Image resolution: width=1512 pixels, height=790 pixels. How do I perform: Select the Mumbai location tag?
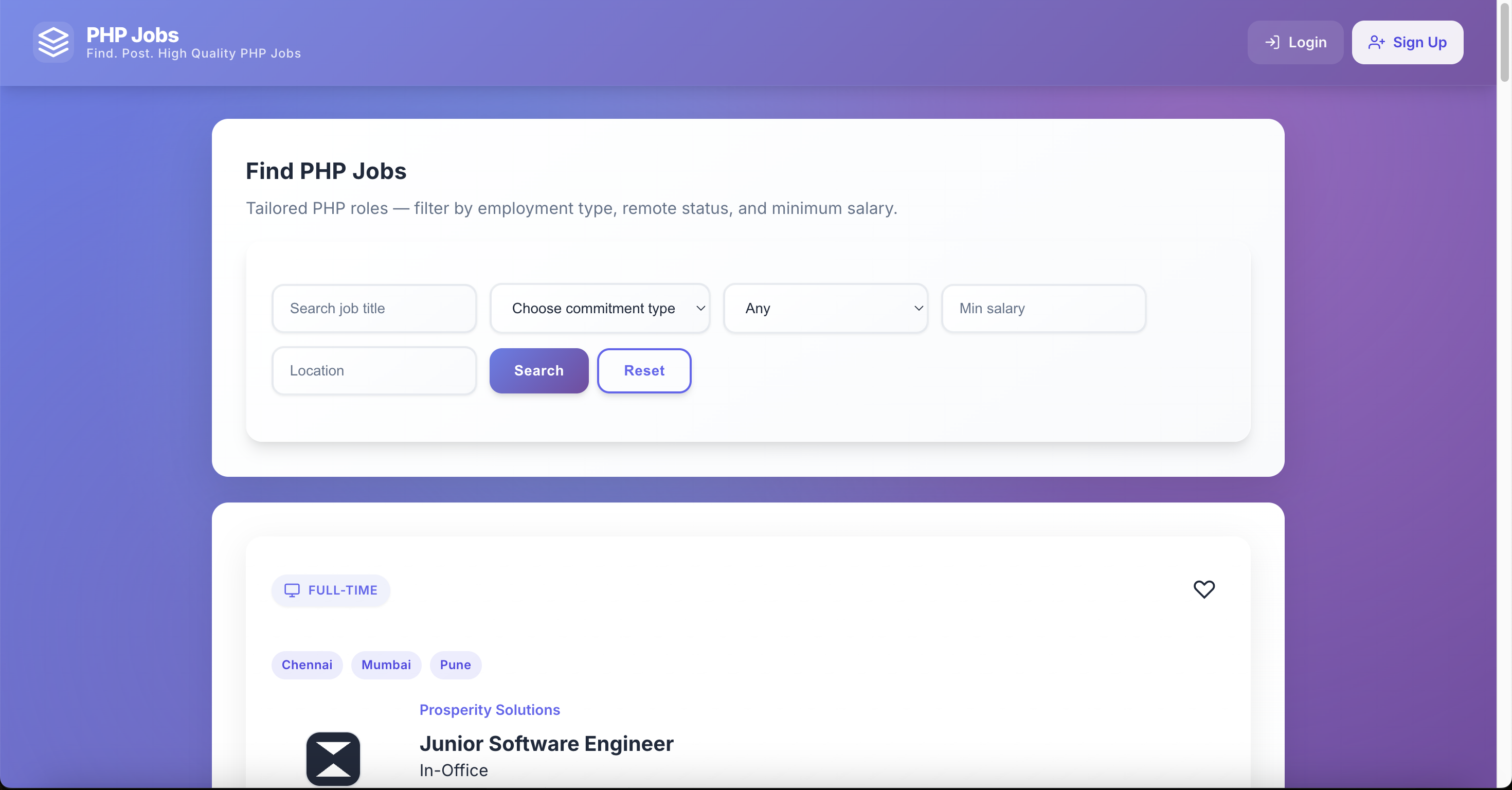coord(386,665)
